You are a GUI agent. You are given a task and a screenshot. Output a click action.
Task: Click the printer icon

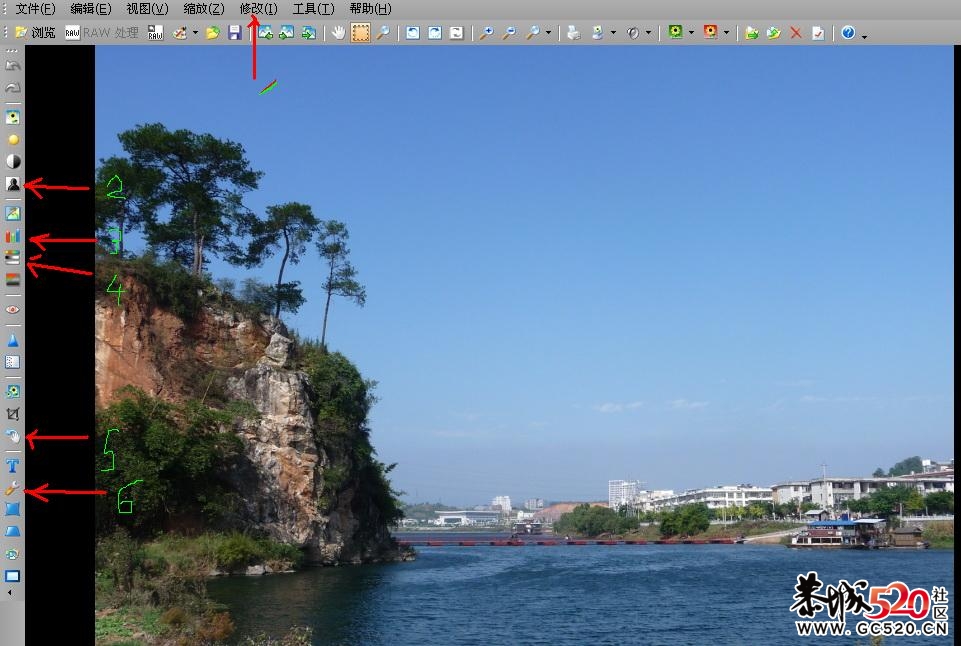tap(573, 33)
